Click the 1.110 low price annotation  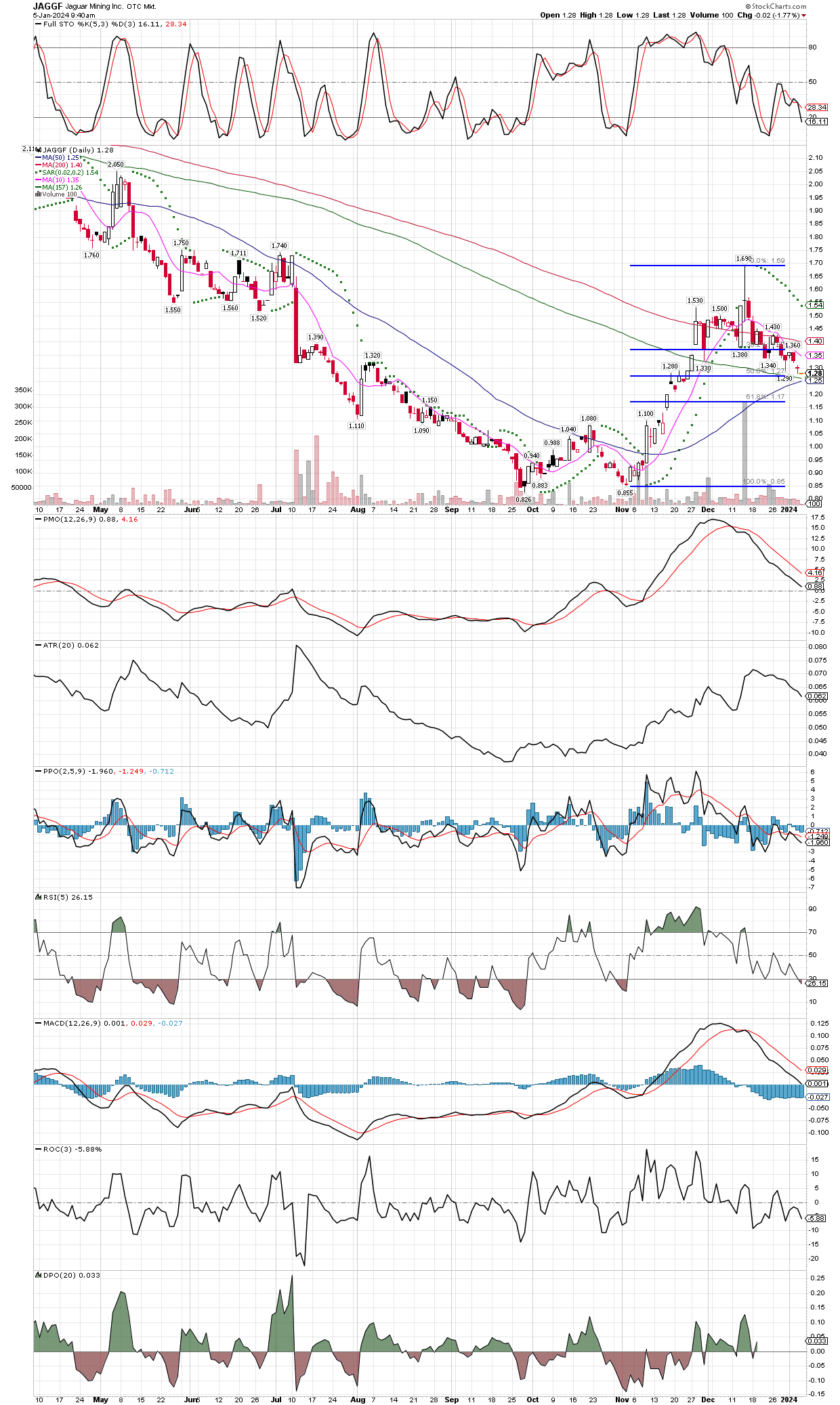(x=356, y=425)
